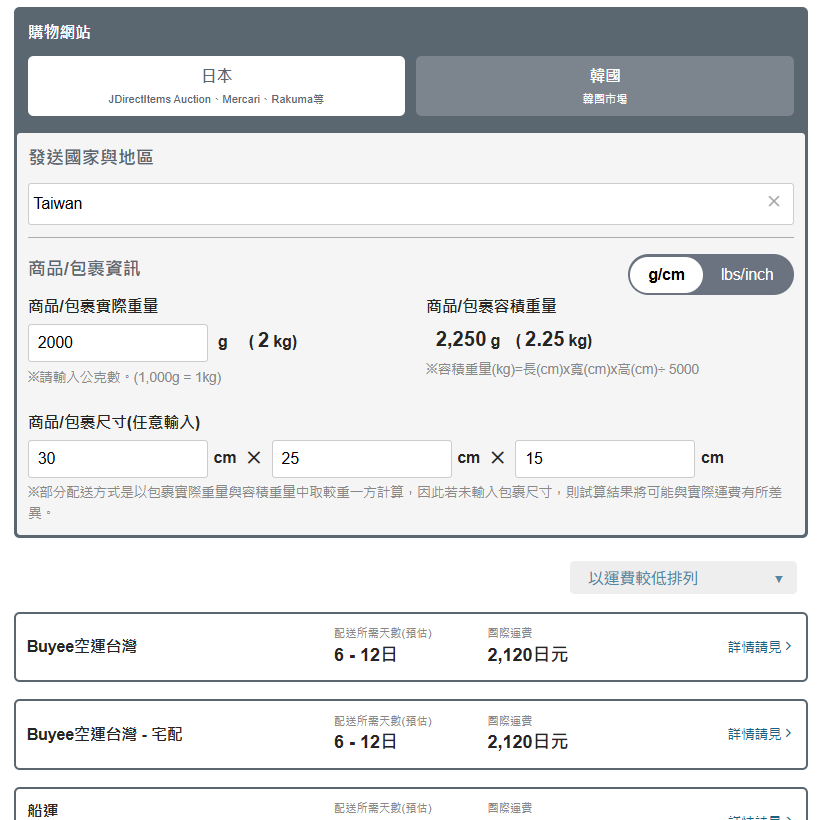Image resolution: width=817 pixels, height=820 pixels.
Task: Open the destination country selector showing Taiwan
Action: [395, 204]
